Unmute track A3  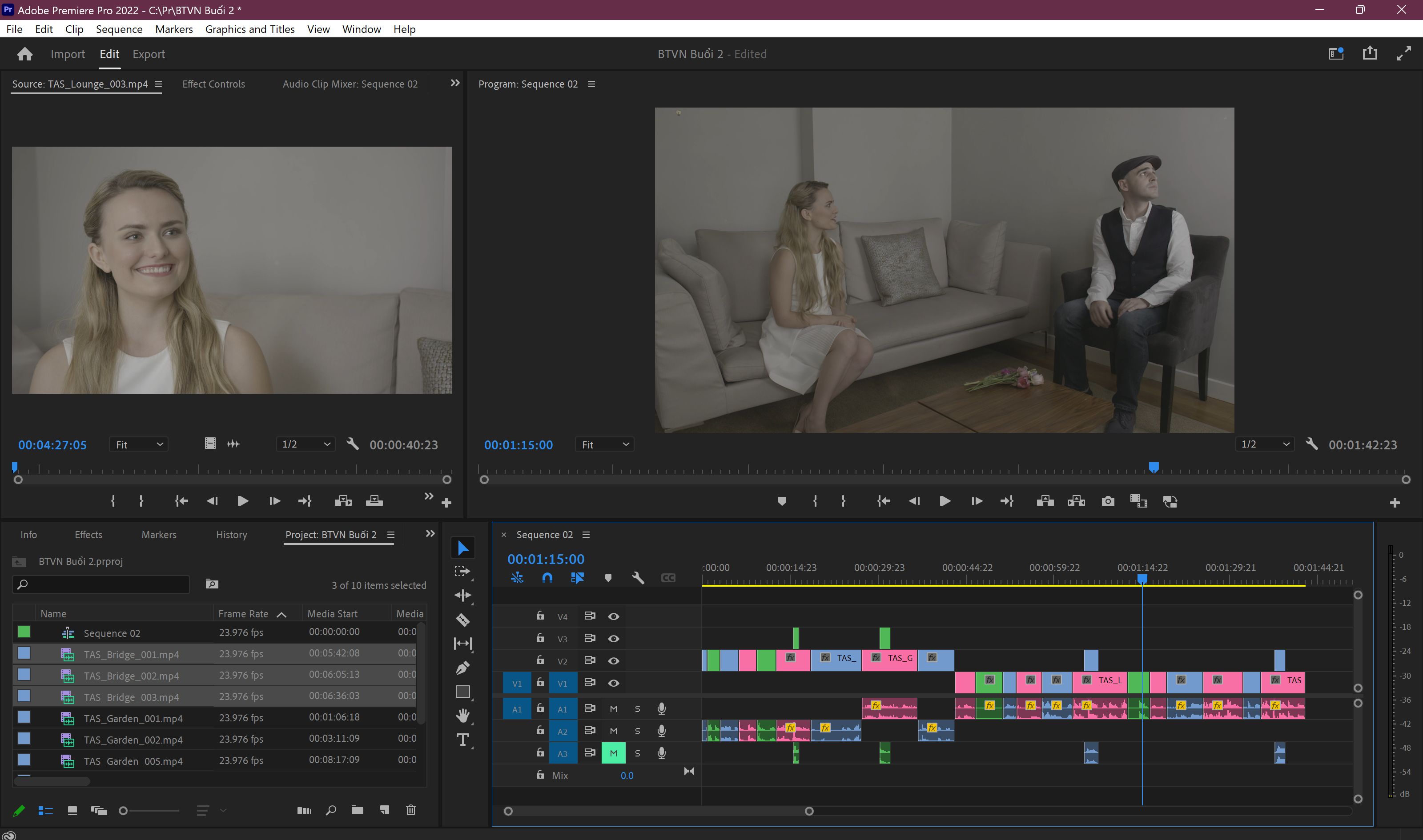point(613,753)
